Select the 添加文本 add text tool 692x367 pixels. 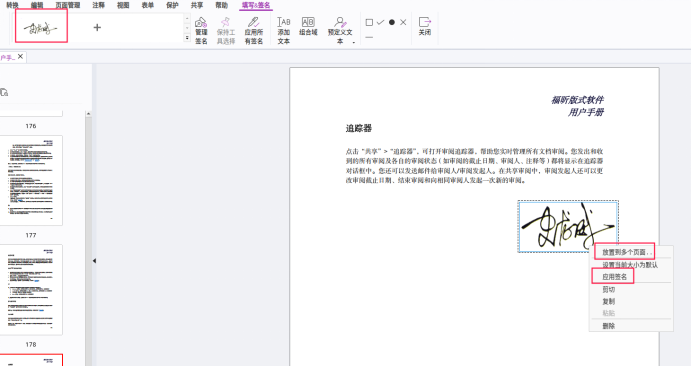(x=283, y=31)
